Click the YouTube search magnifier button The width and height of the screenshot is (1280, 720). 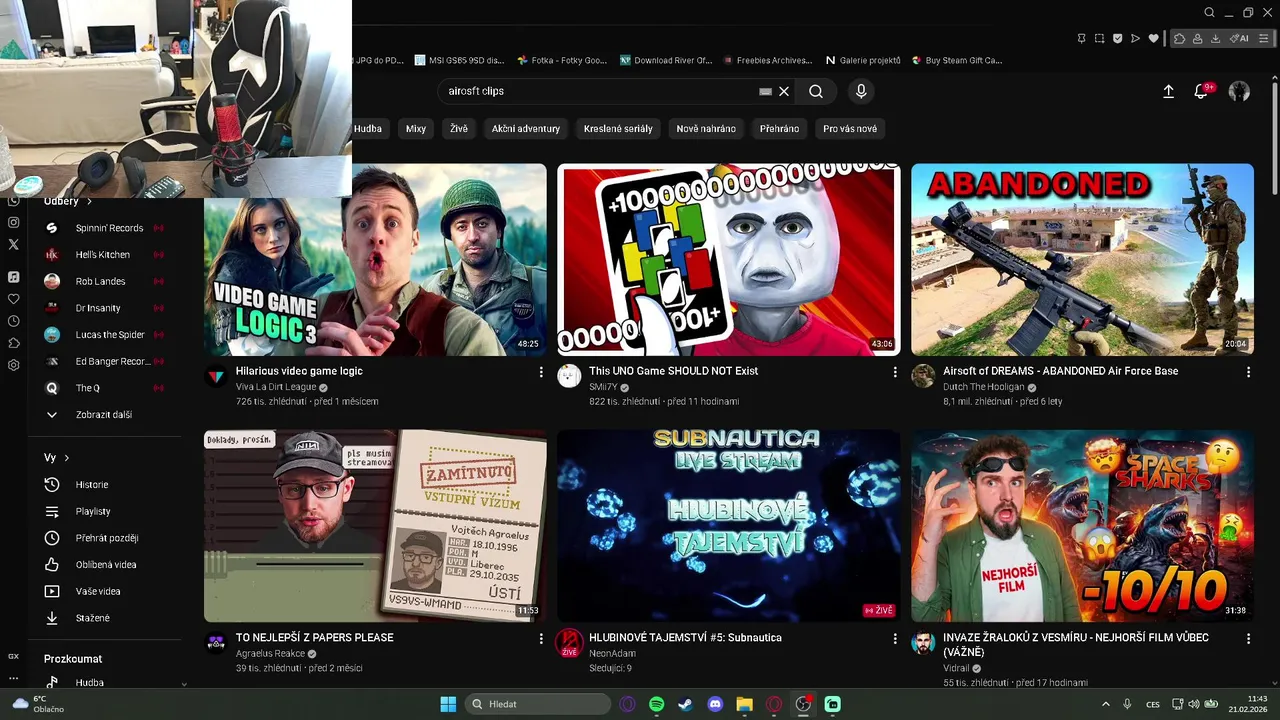point(816,91)
